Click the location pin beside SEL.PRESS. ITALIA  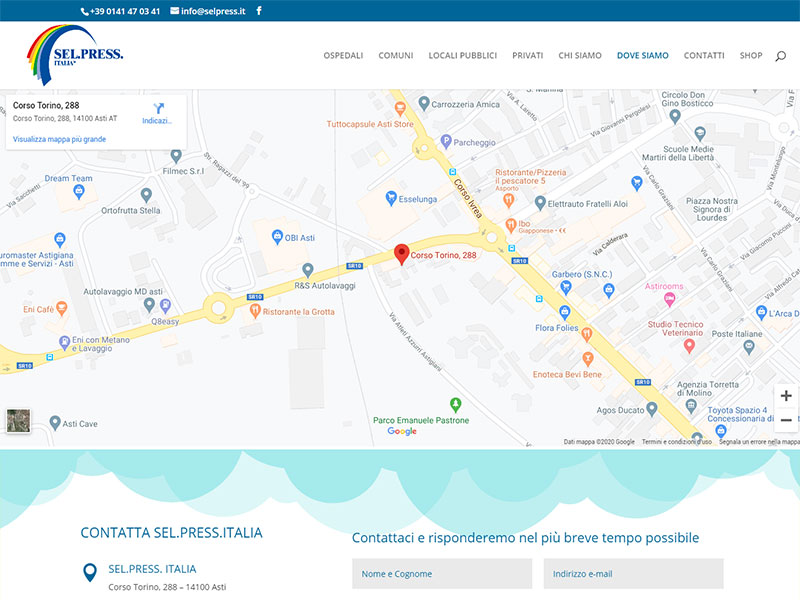(x=90, y=572)
